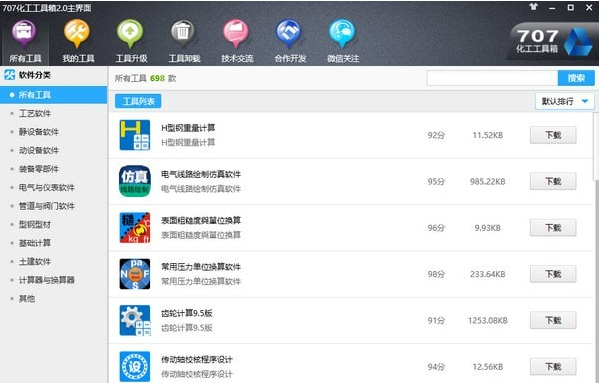Open 微信关注 chat icon

(342, 34)
